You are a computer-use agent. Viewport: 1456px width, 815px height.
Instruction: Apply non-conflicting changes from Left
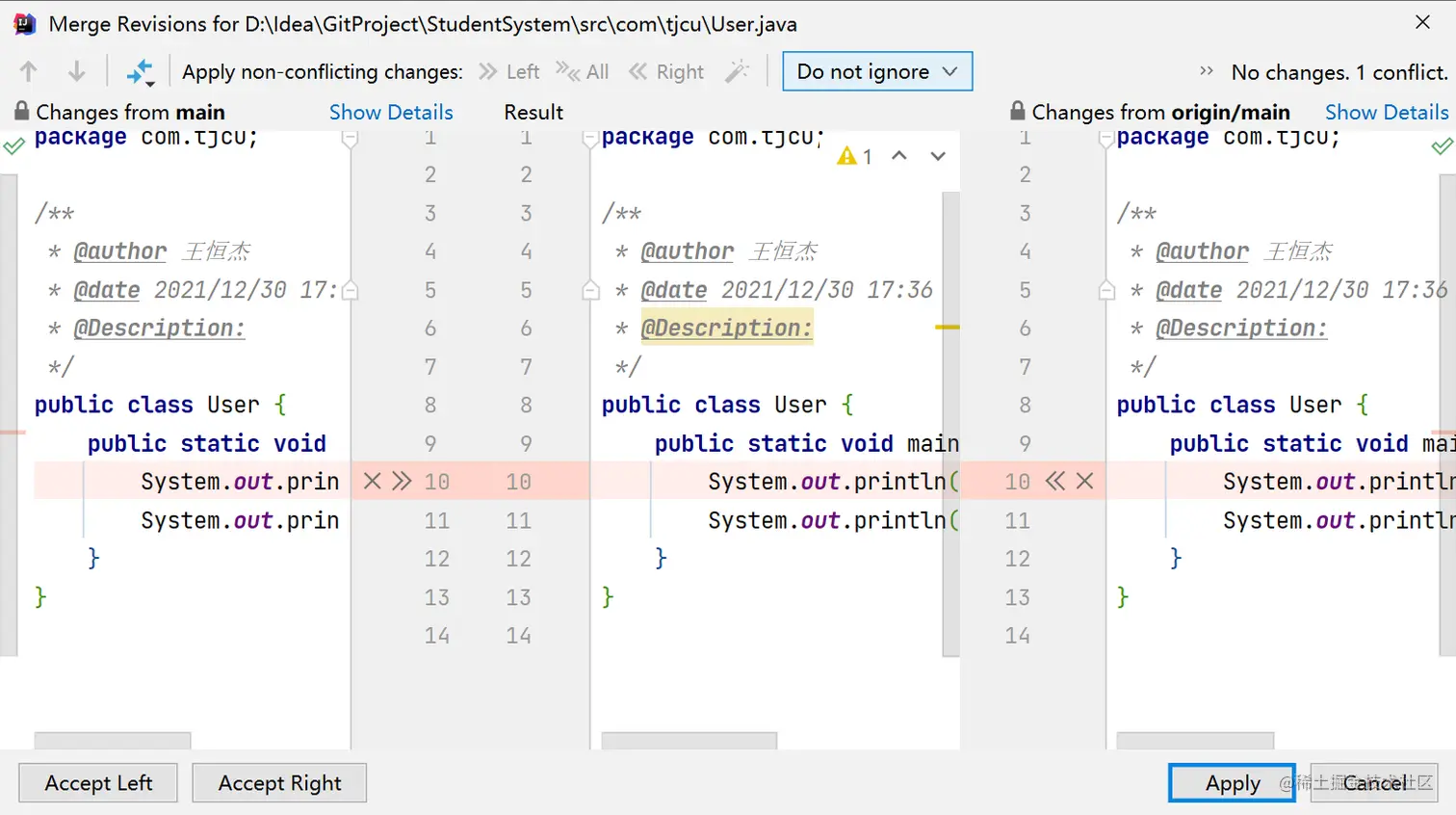point(509,71)
